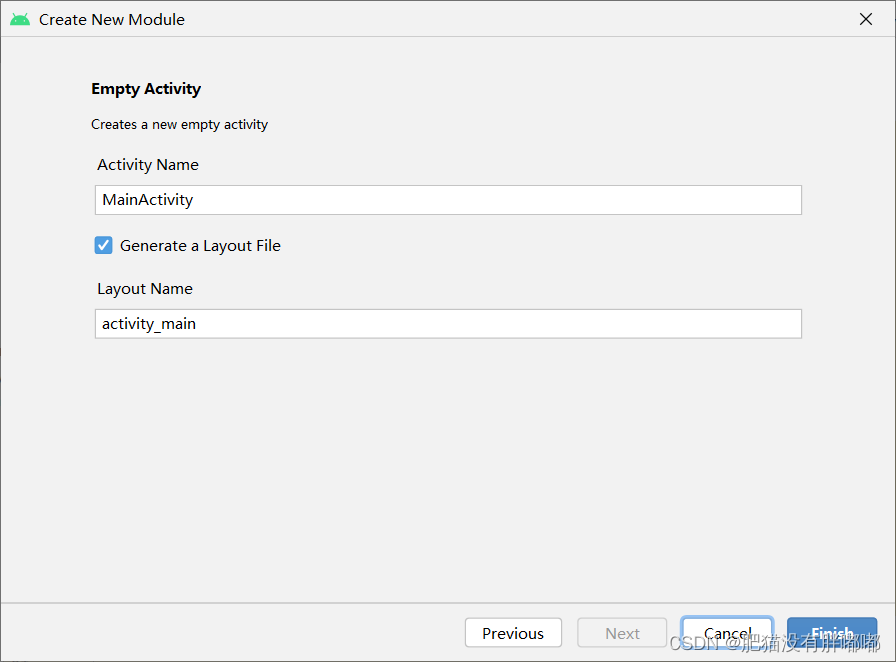Click the Layout Name label

pos(144,288)
